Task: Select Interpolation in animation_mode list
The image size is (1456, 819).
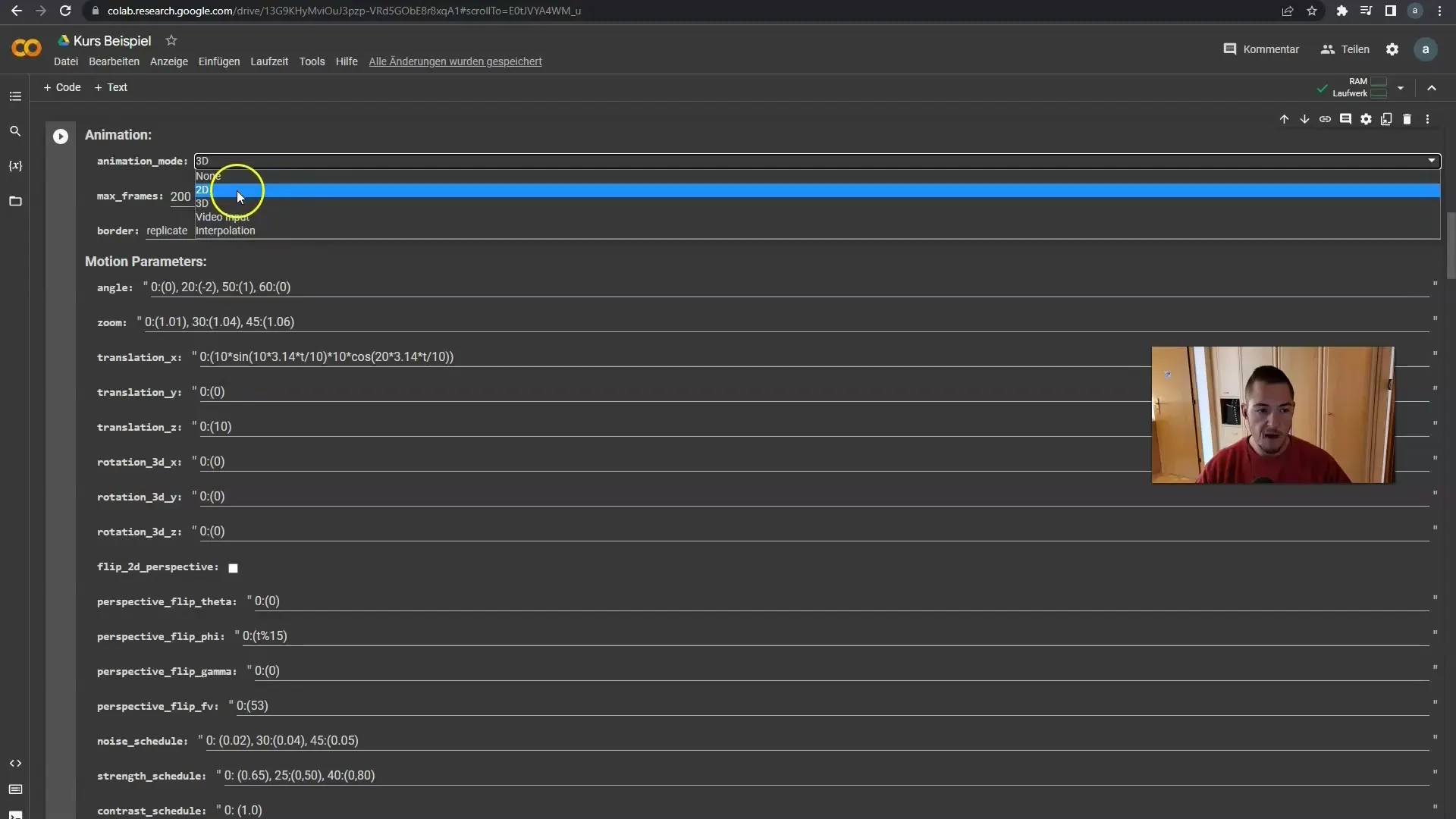Action: [817, 231]
